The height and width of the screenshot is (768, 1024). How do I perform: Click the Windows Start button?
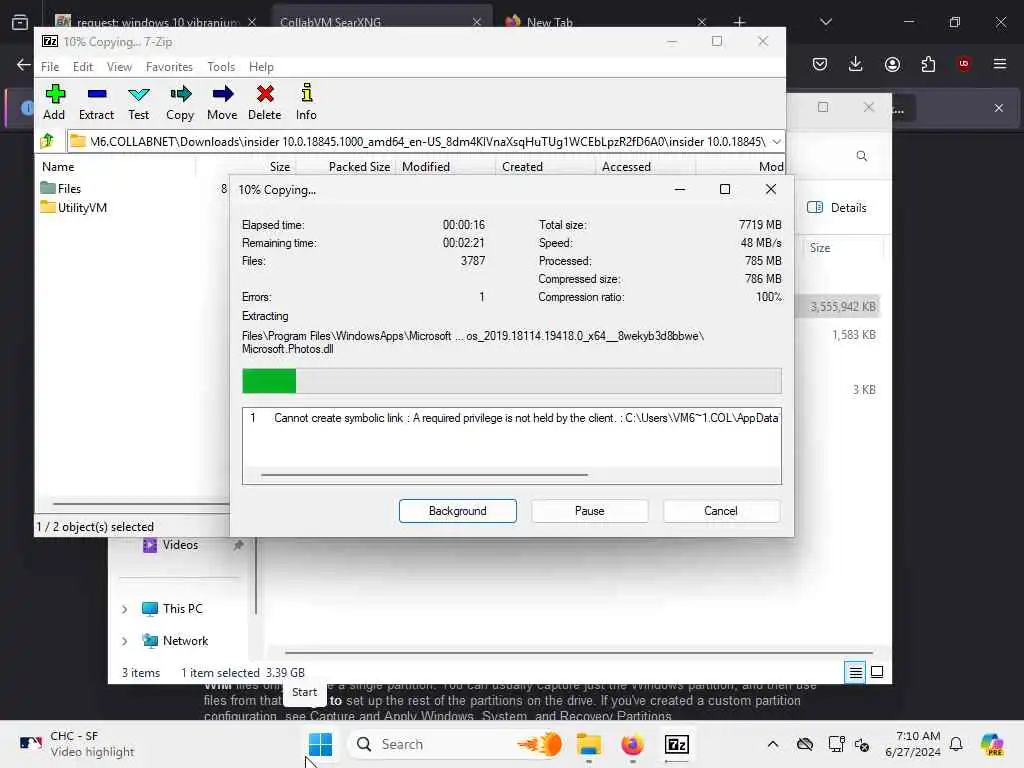tap(320, 744)
